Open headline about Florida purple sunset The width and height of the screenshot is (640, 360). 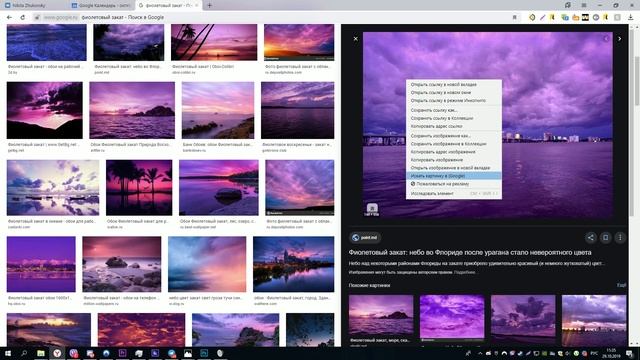(x=470, y=253)
